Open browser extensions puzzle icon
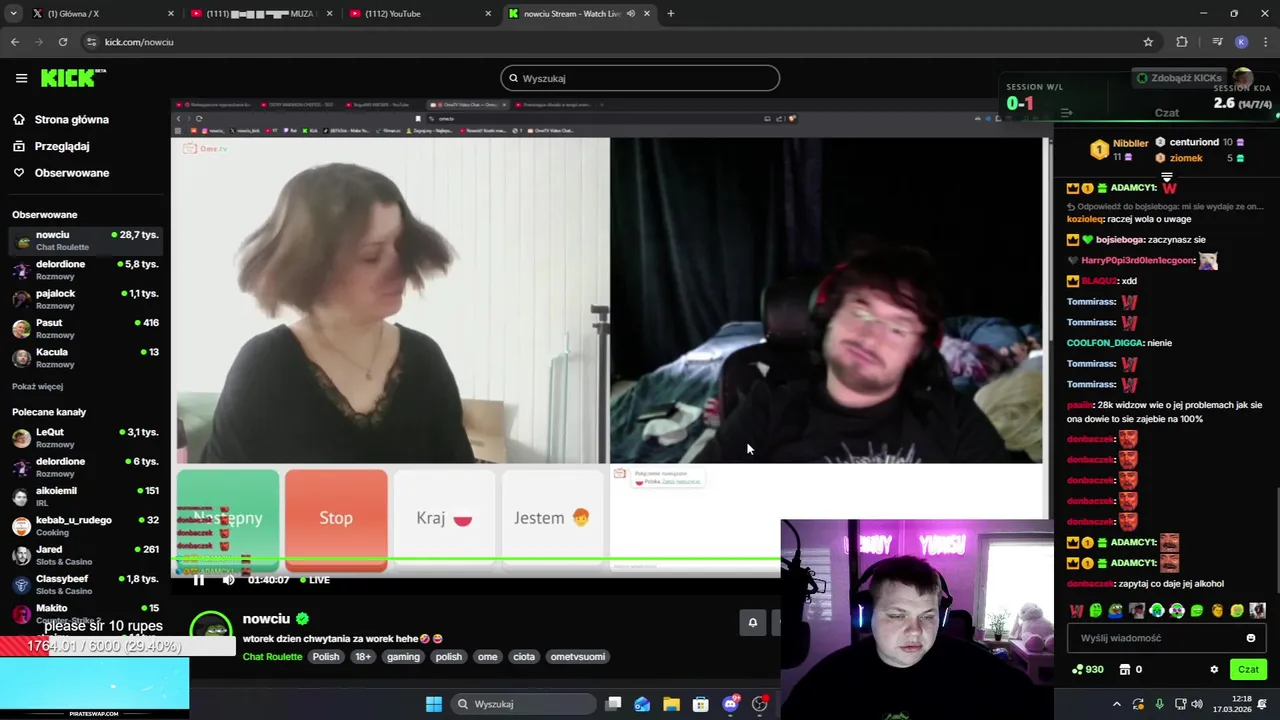This screenshot has height=720, width=1280. [x=1182, y=42]
